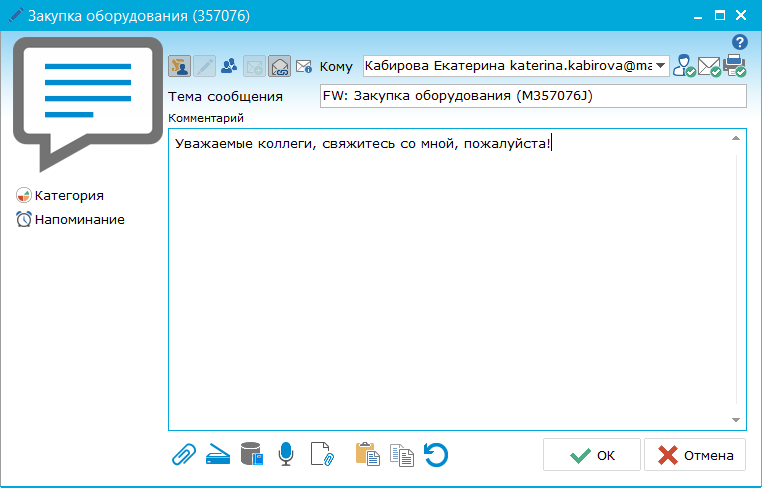
Task: Click the circular arrow reset icon
Action: pos(436,455)
